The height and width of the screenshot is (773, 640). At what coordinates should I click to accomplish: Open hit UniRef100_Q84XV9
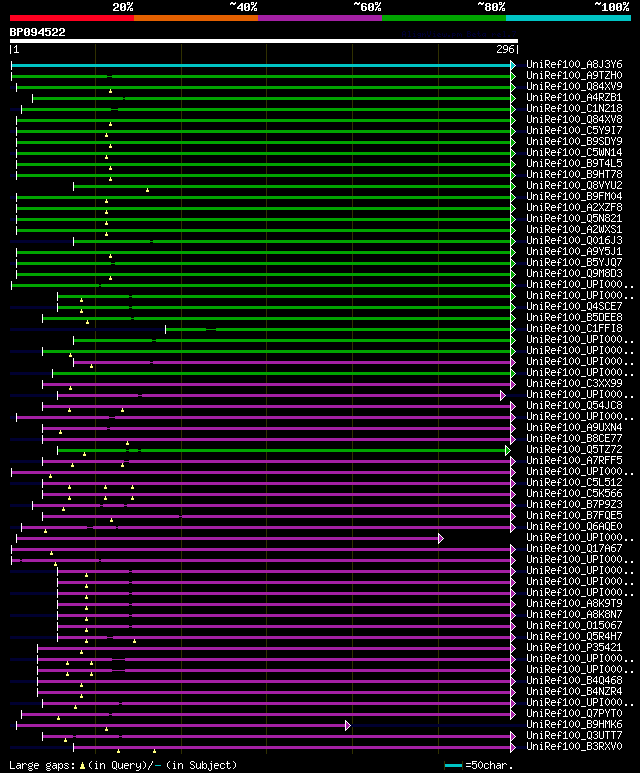(574, 86)
